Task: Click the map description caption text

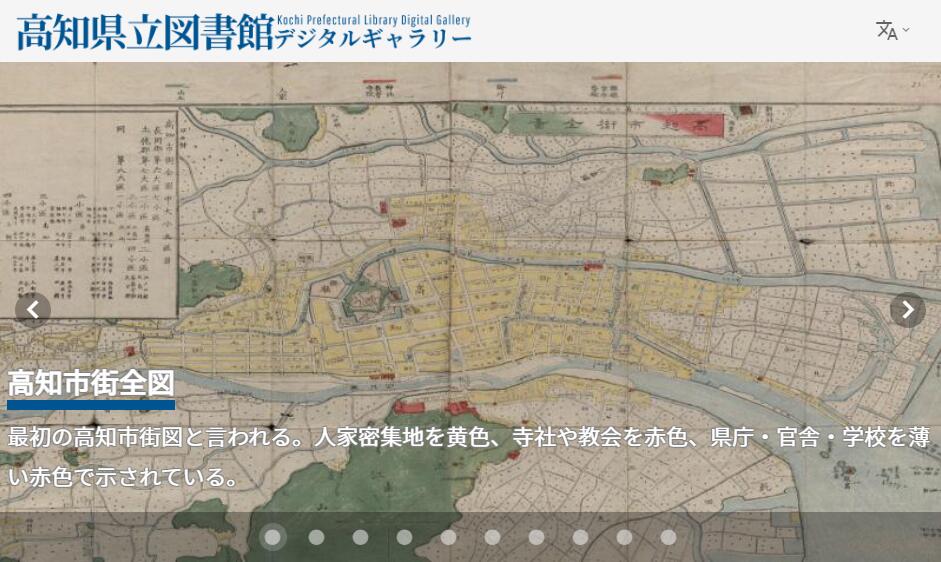Action: [x=468, y=456]
